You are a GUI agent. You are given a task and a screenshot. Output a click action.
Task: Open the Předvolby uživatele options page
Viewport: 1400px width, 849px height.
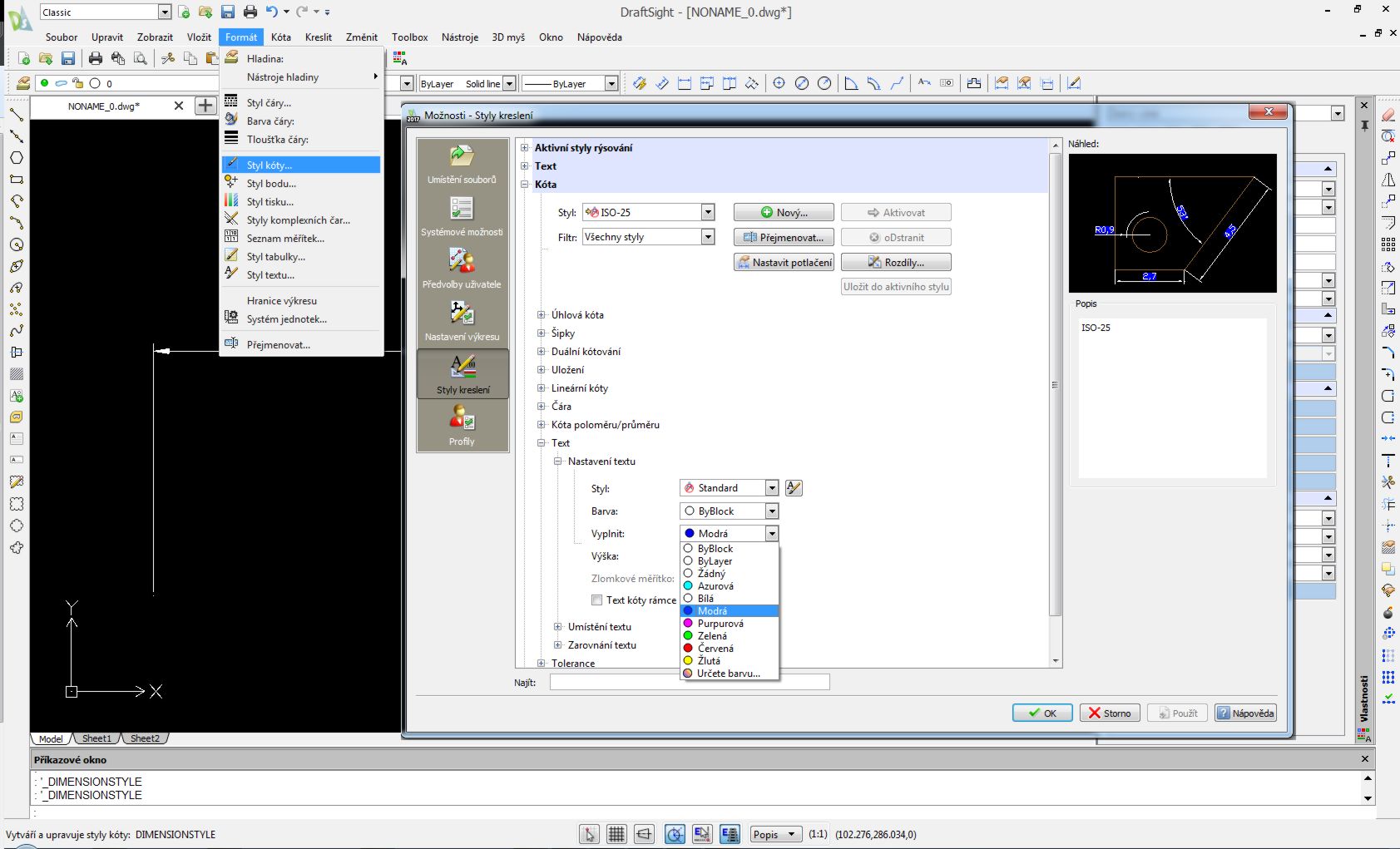pos(463,269)
